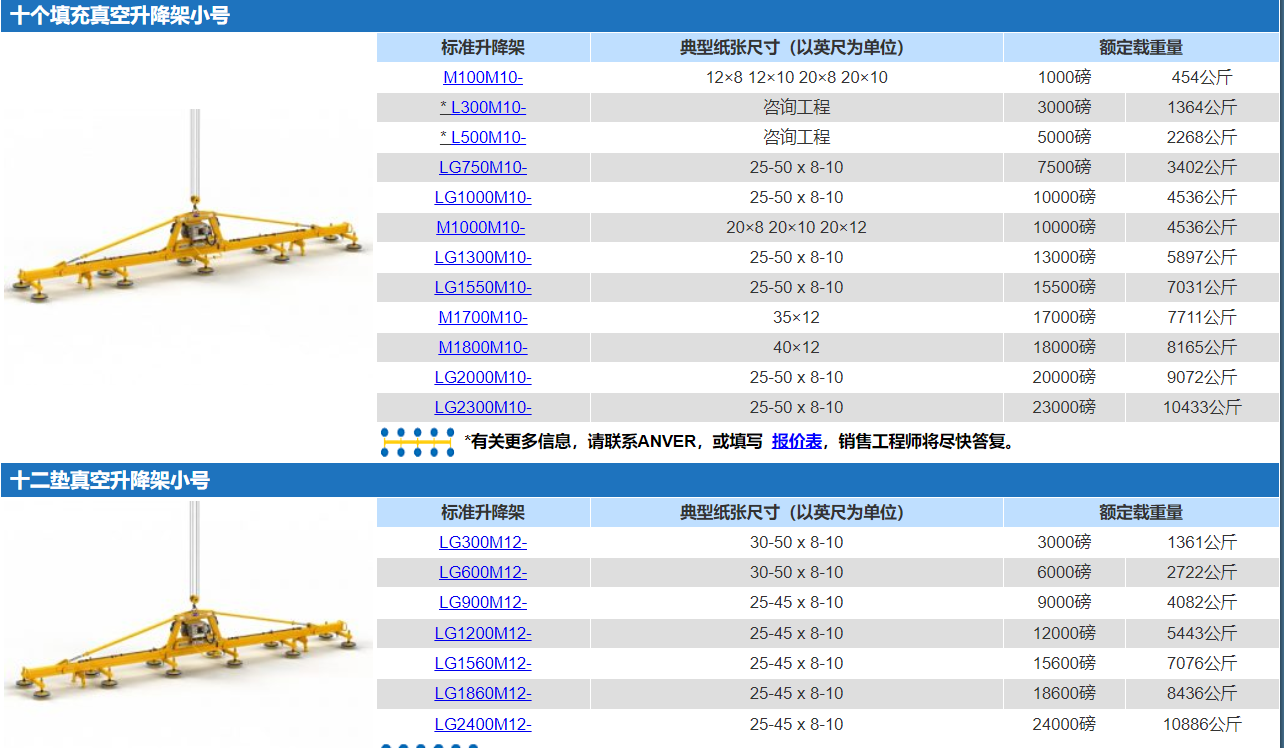Select 25-50 x 8-10 in LG750M10- row
The height and width of the screenshot is (748, 1284).
click(796, 167)
